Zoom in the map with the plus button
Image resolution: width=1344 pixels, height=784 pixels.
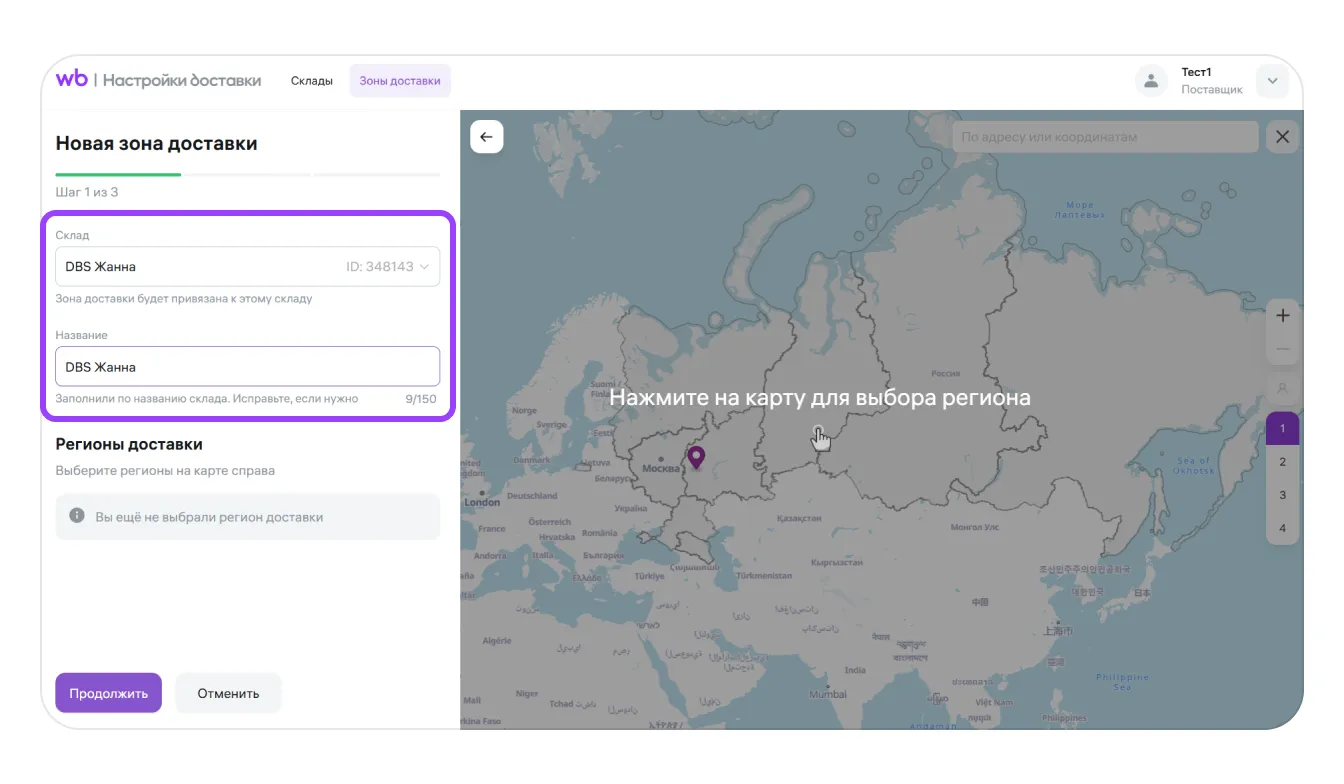coord(1282,315)
